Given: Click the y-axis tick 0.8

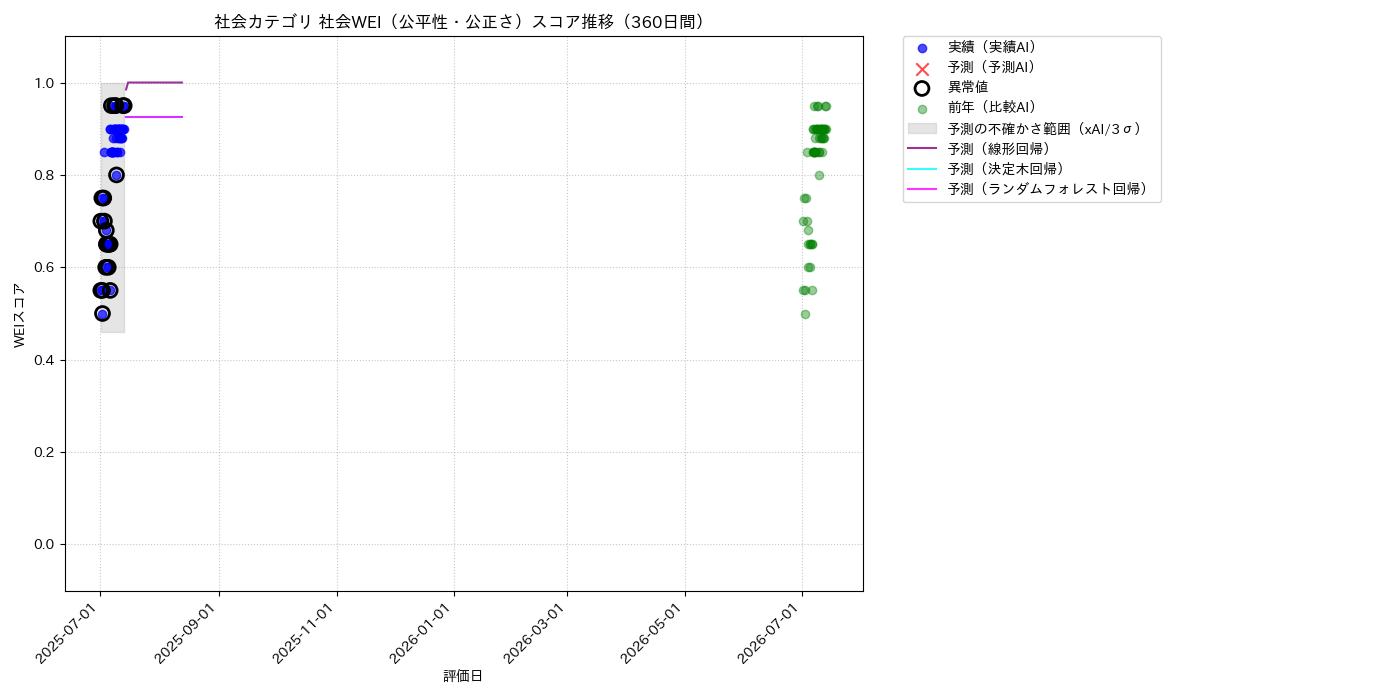Looking at the screenshot, I should 46,175.
